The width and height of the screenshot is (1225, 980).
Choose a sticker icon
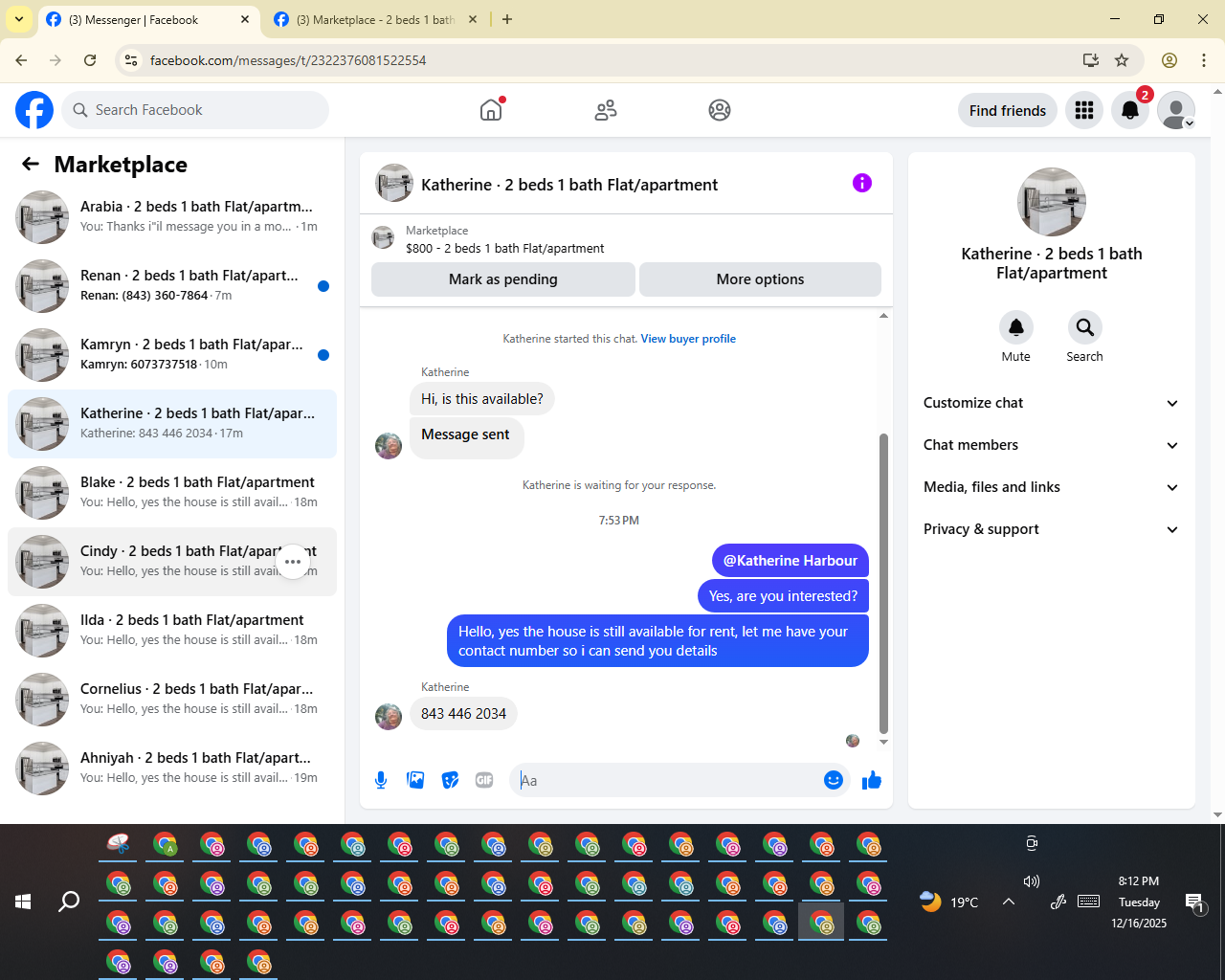coord(450,780)
